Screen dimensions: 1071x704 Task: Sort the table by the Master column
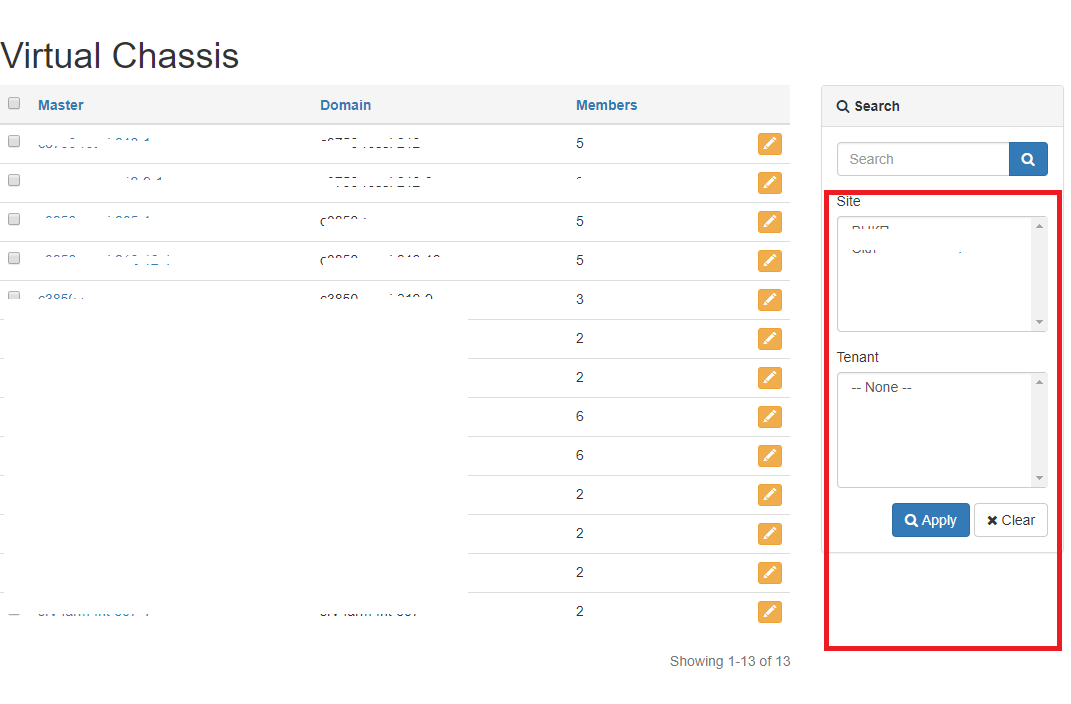click(60, 105)
